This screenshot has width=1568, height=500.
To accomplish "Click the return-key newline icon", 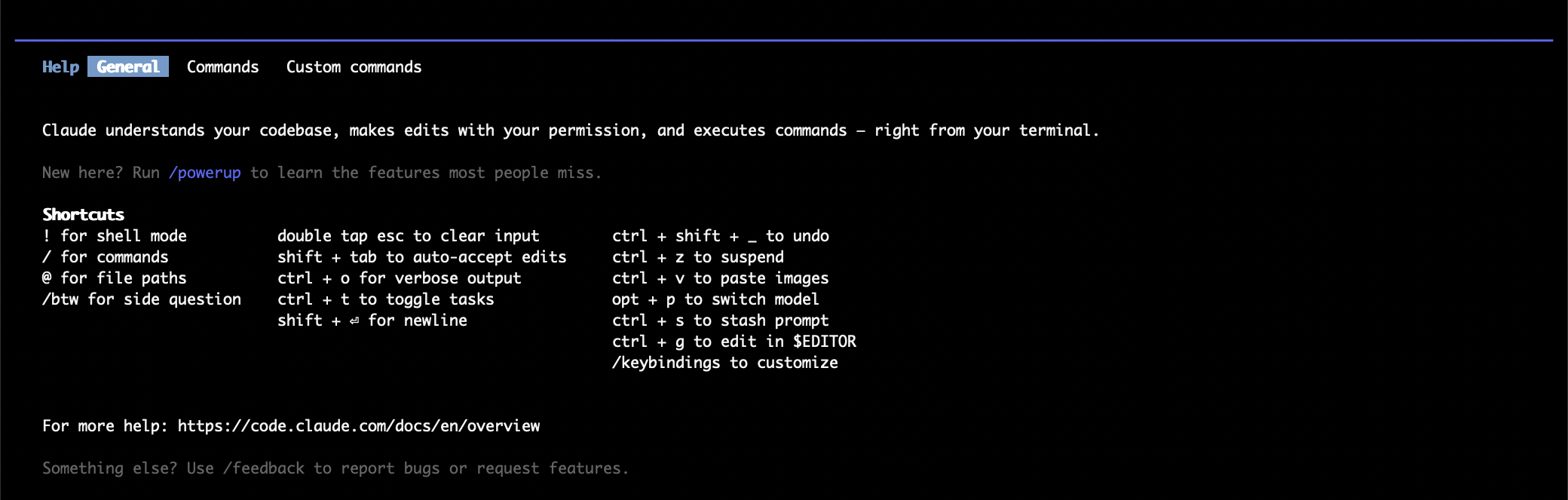I will [x=354, y=321].
